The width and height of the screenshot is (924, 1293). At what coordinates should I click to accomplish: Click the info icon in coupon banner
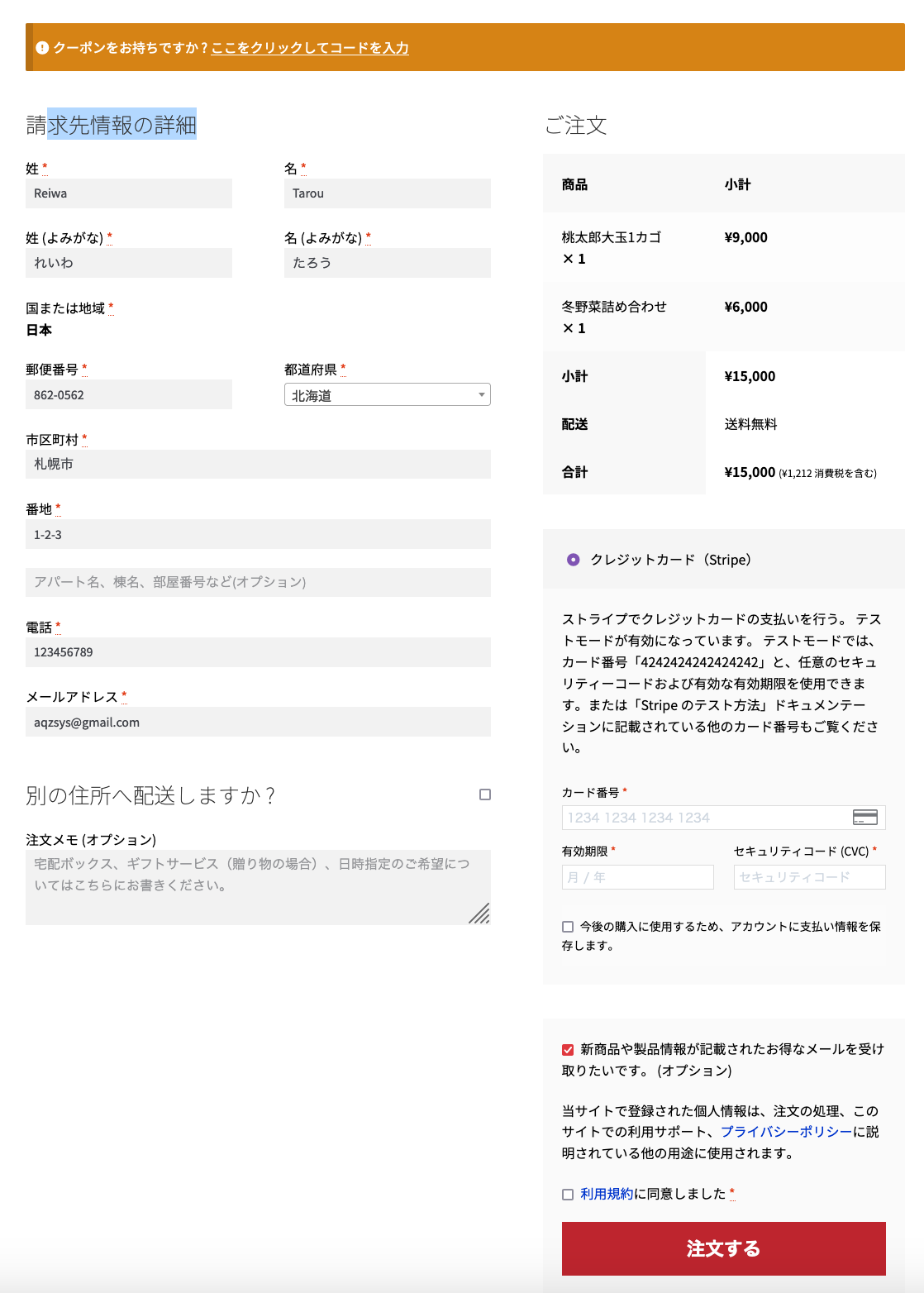point(43,48)
